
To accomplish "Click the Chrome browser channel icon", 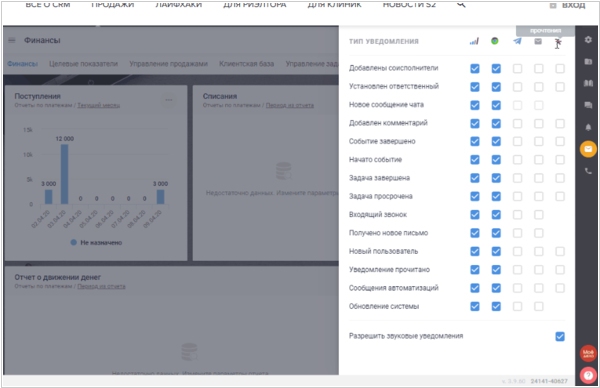I will [x=495, y=41].
